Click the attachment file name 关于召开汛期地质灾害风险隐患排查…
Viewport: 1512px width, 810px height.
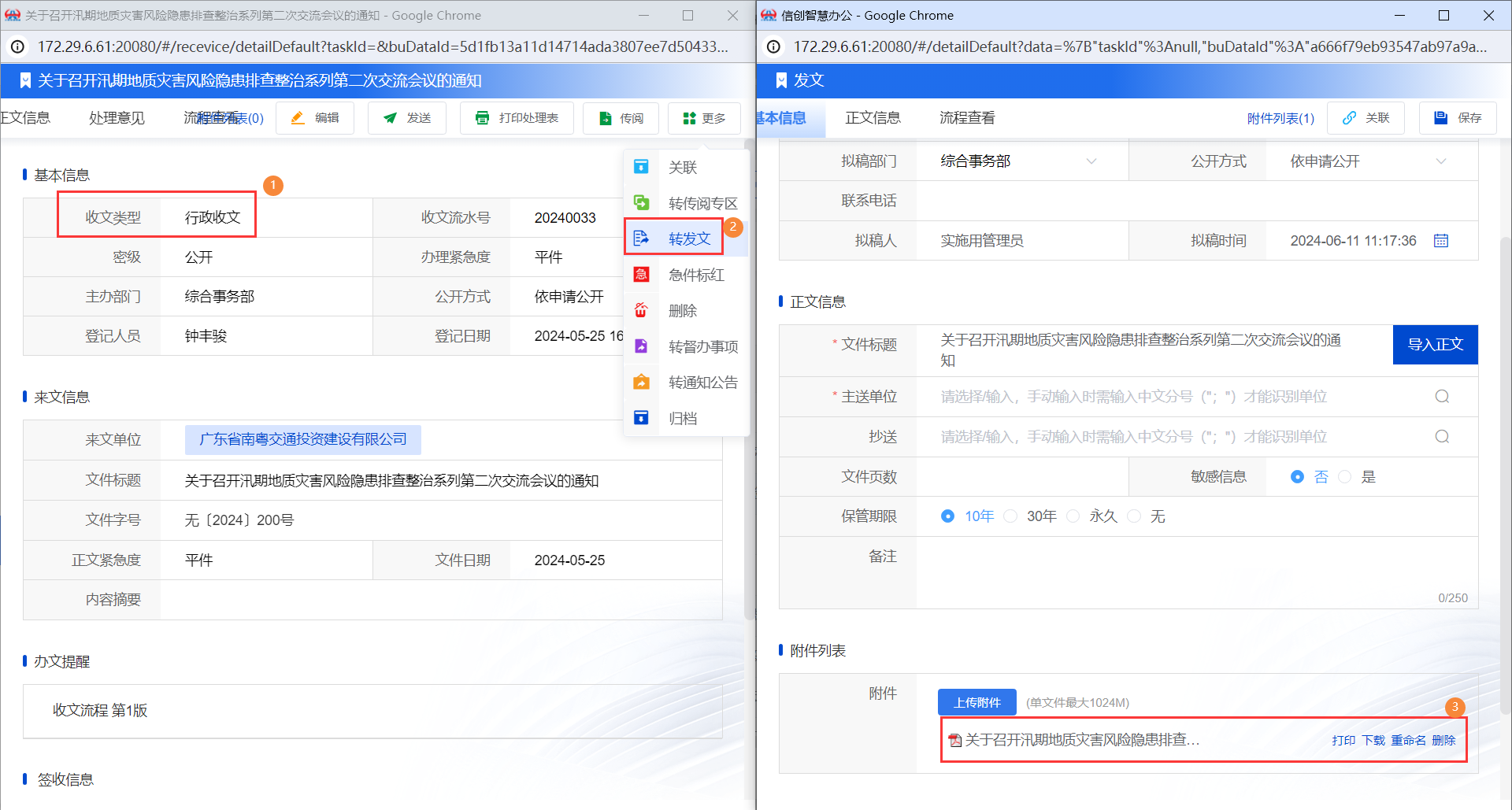[1083, 740]
